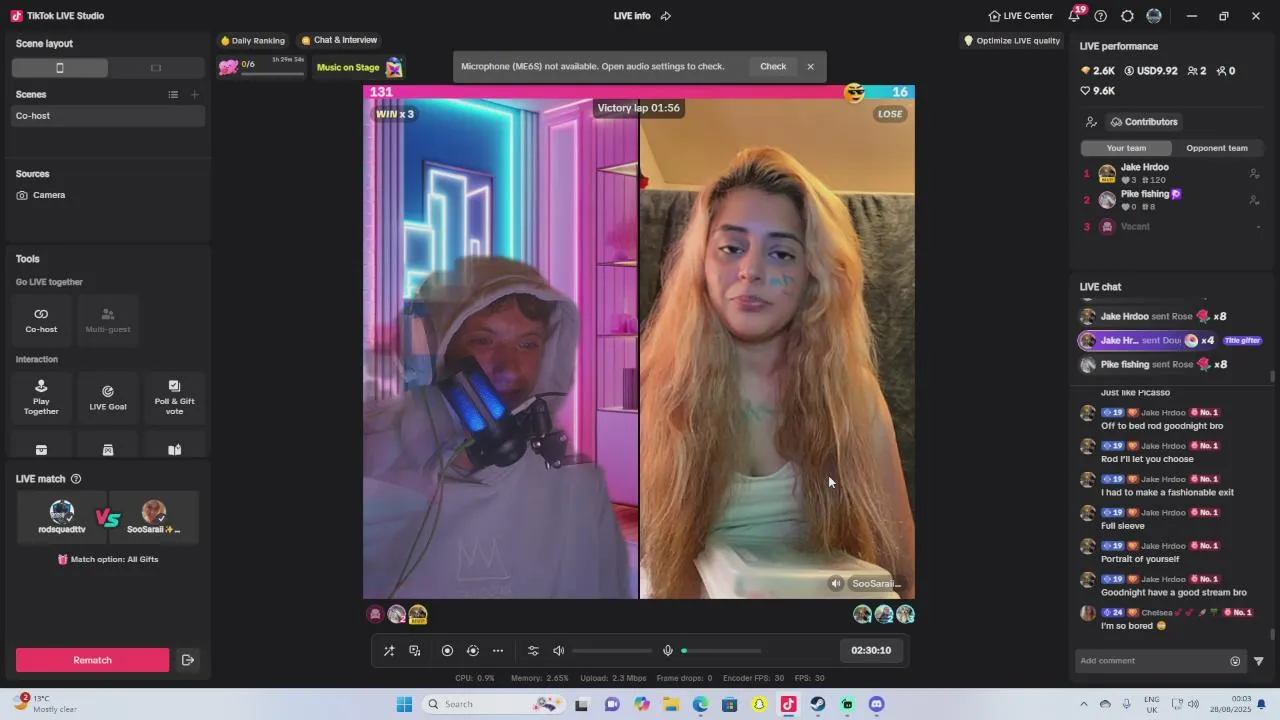Image resolution: width=1280 pixels, height=720 pixels.
Task: Click the invite icon next to Pike fishing
Action: tap(1254, 200)
